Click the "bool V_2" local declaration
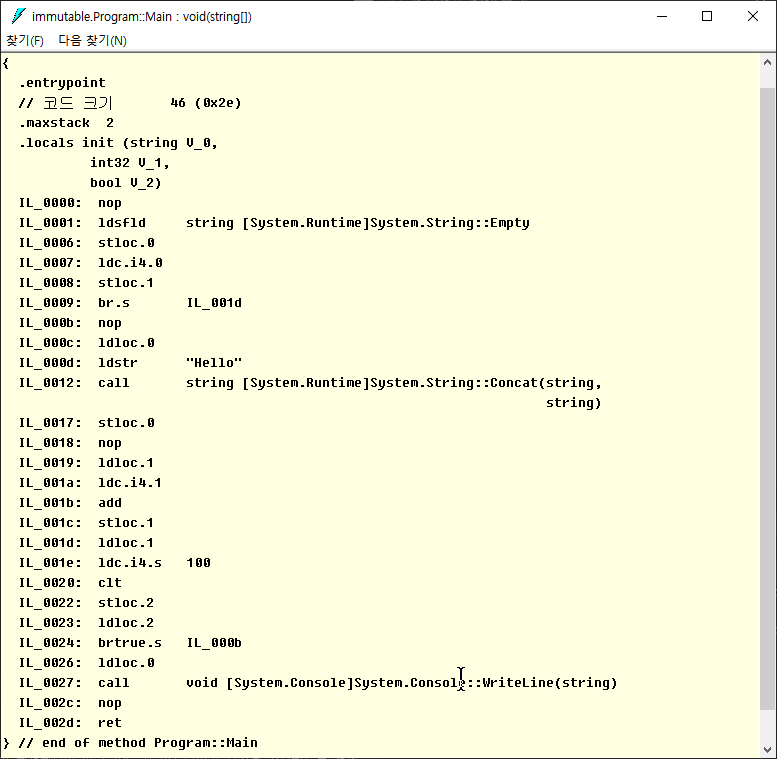The height and width of the screenshot is (759, 777). coord(125,183)
